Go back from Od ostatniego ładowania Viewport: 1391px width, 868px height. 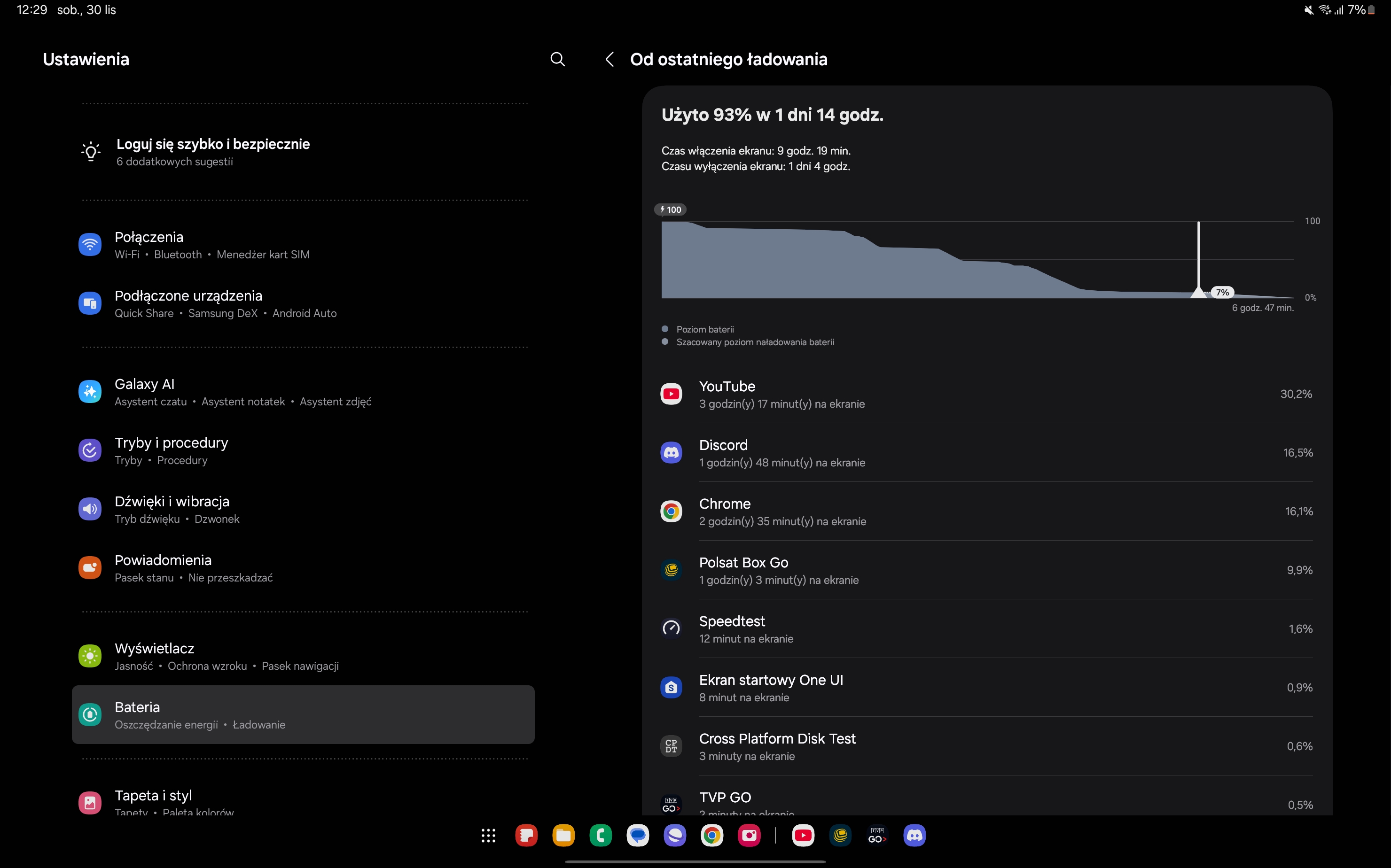(x=610, y=59)
